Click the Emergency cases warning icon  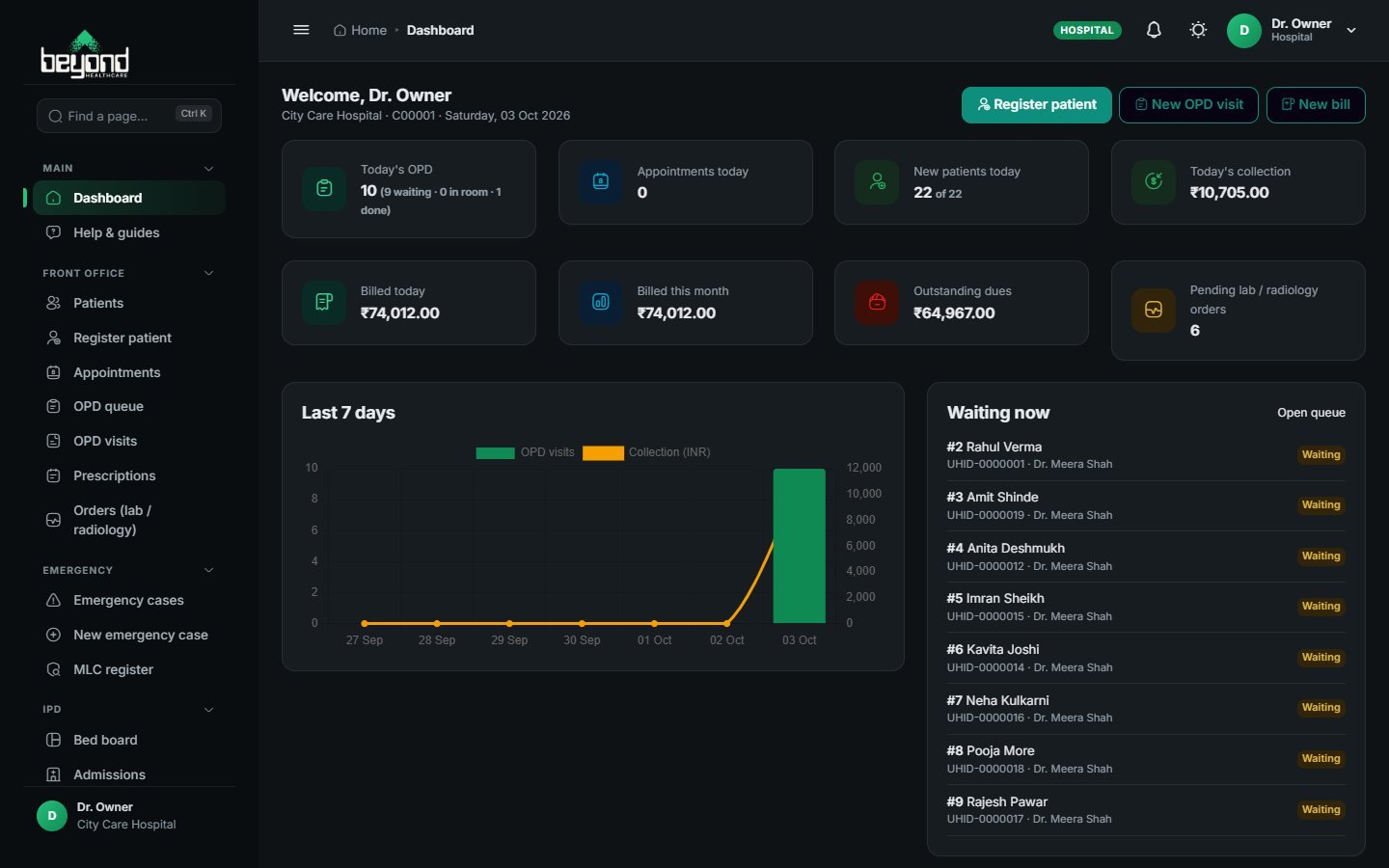[x=54, y=600]
